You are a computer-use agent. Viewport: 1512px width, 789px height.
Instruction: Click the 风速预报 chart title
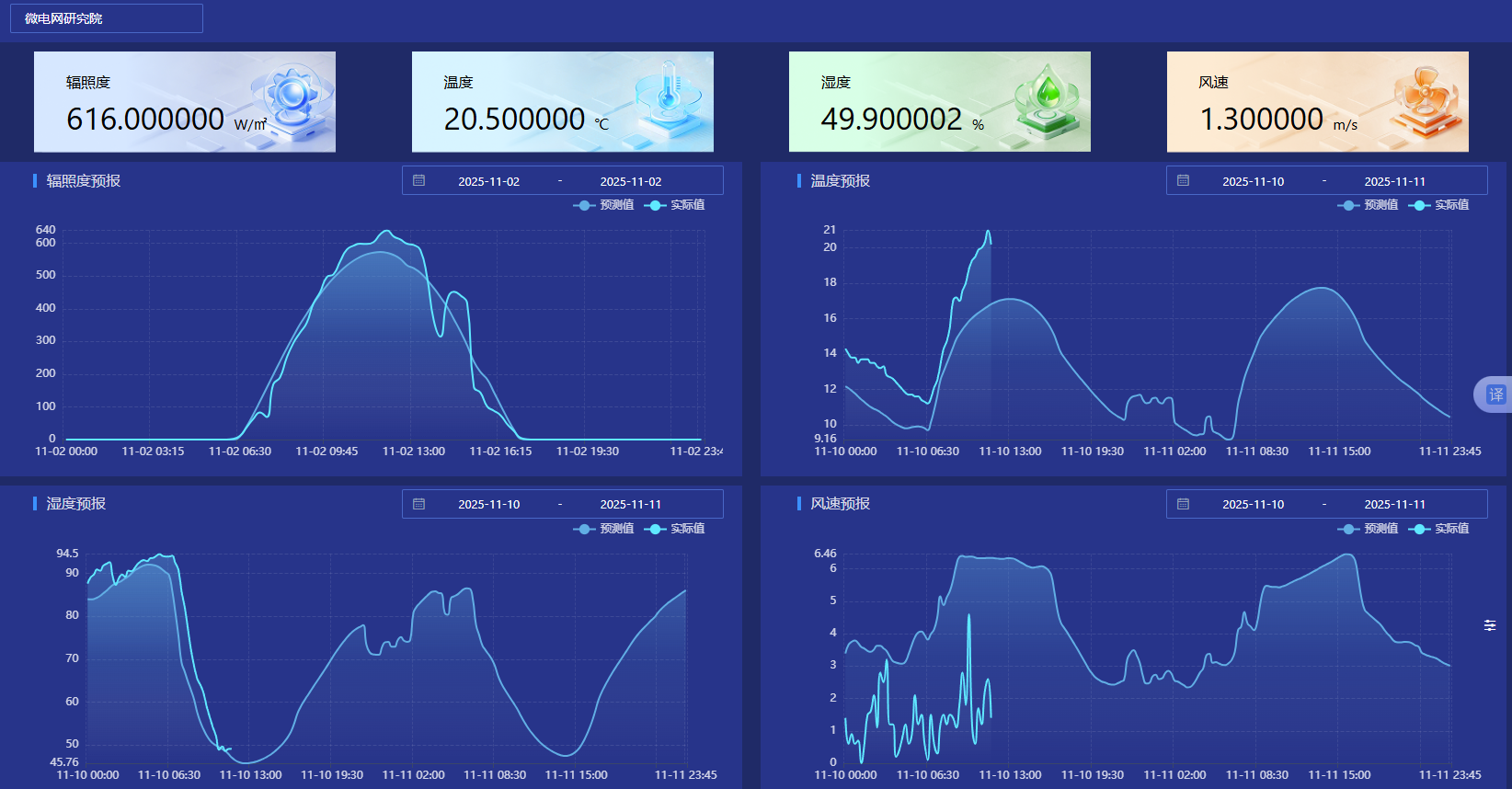tap(841, 504)
